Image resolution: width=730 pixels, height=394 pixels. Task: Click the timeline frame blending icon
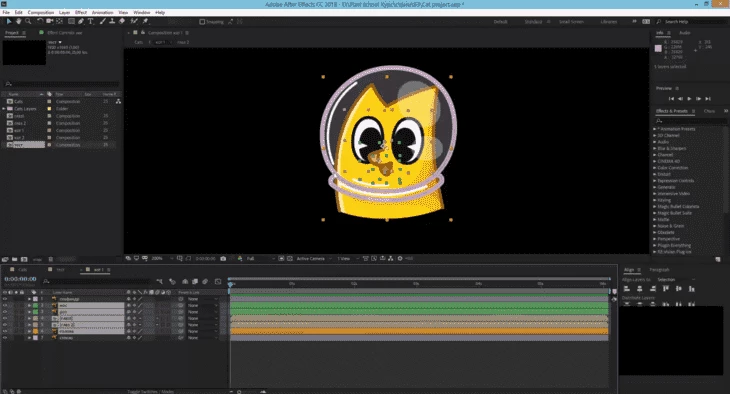195,281
